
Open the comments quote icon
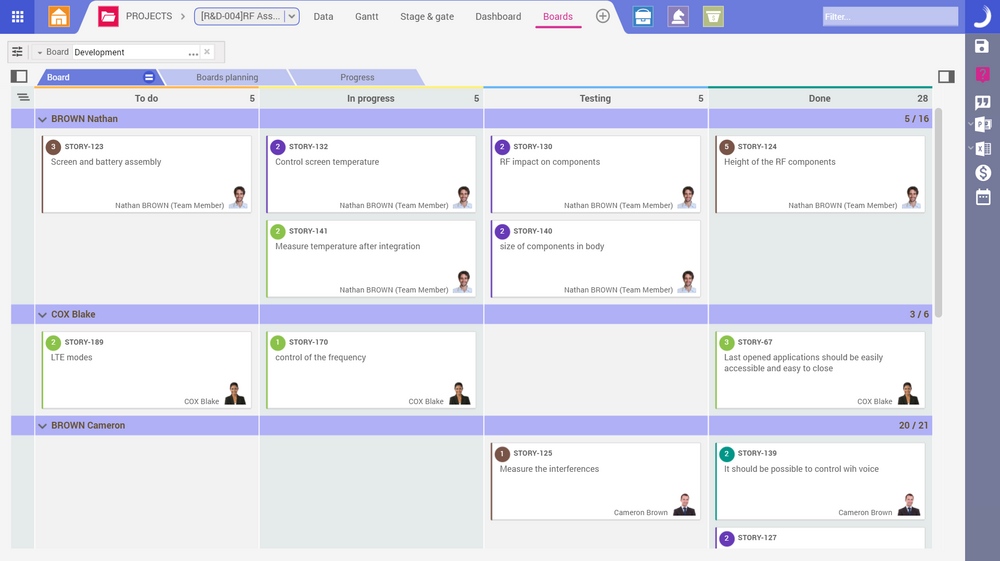[982, 102]
